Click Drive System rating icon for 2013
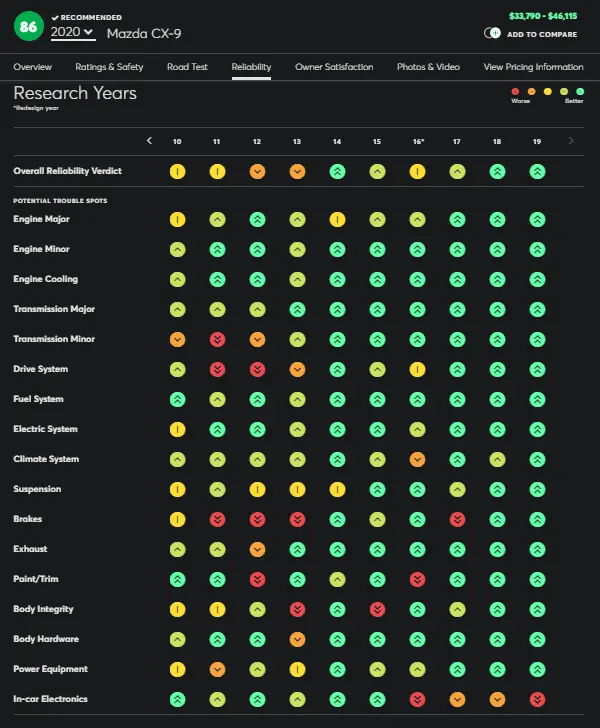 coord(297,369)
